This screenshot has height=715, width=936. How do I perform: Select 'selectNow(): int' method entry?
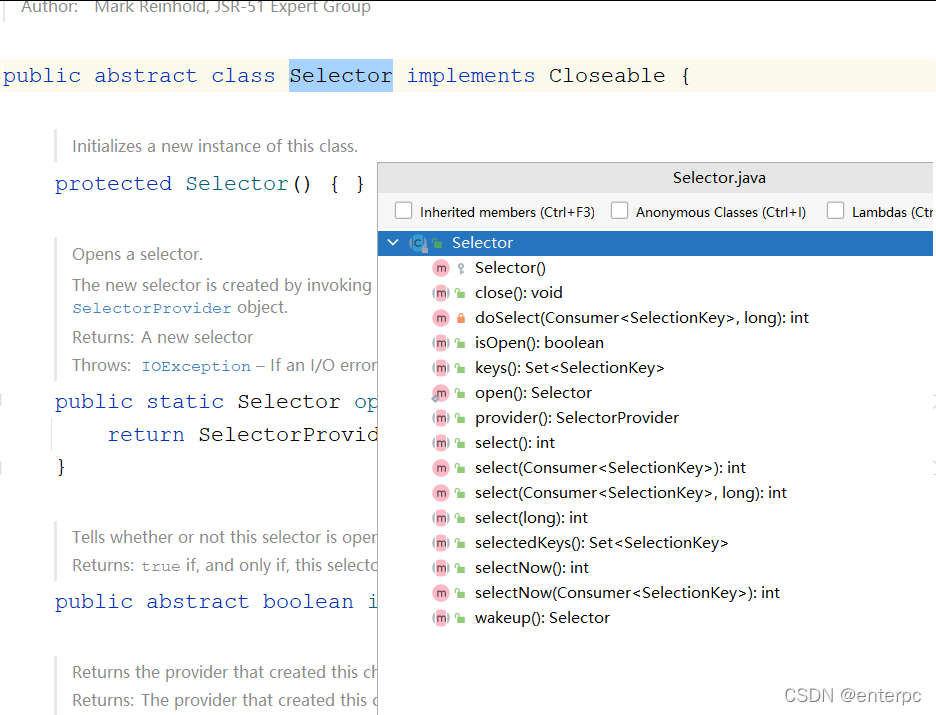click(x=532, y=568)
